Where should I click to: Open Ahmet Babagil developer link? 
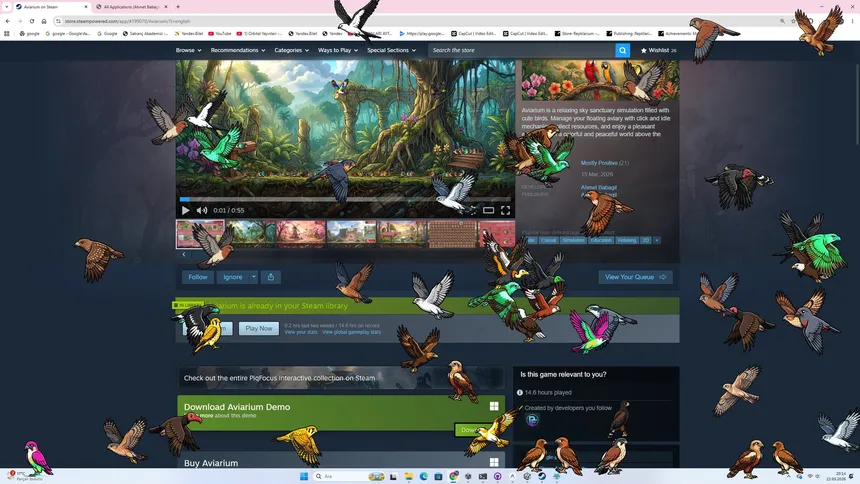tap(599, 188)
